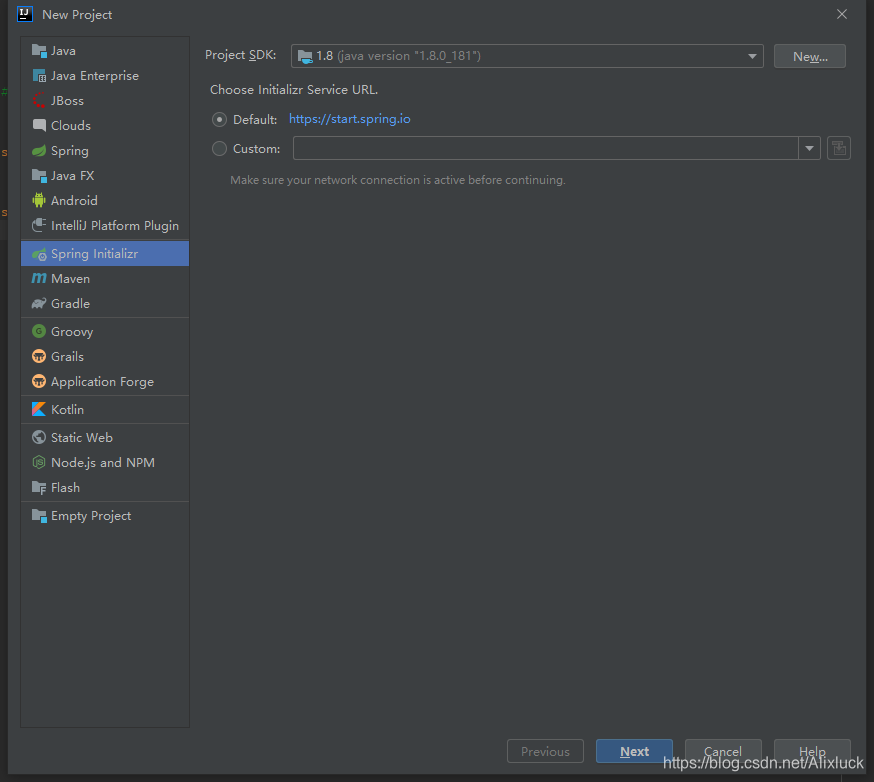Screen dimensions: 874x782
Task: Open Help for the New Project dialog
Action: 812,751
